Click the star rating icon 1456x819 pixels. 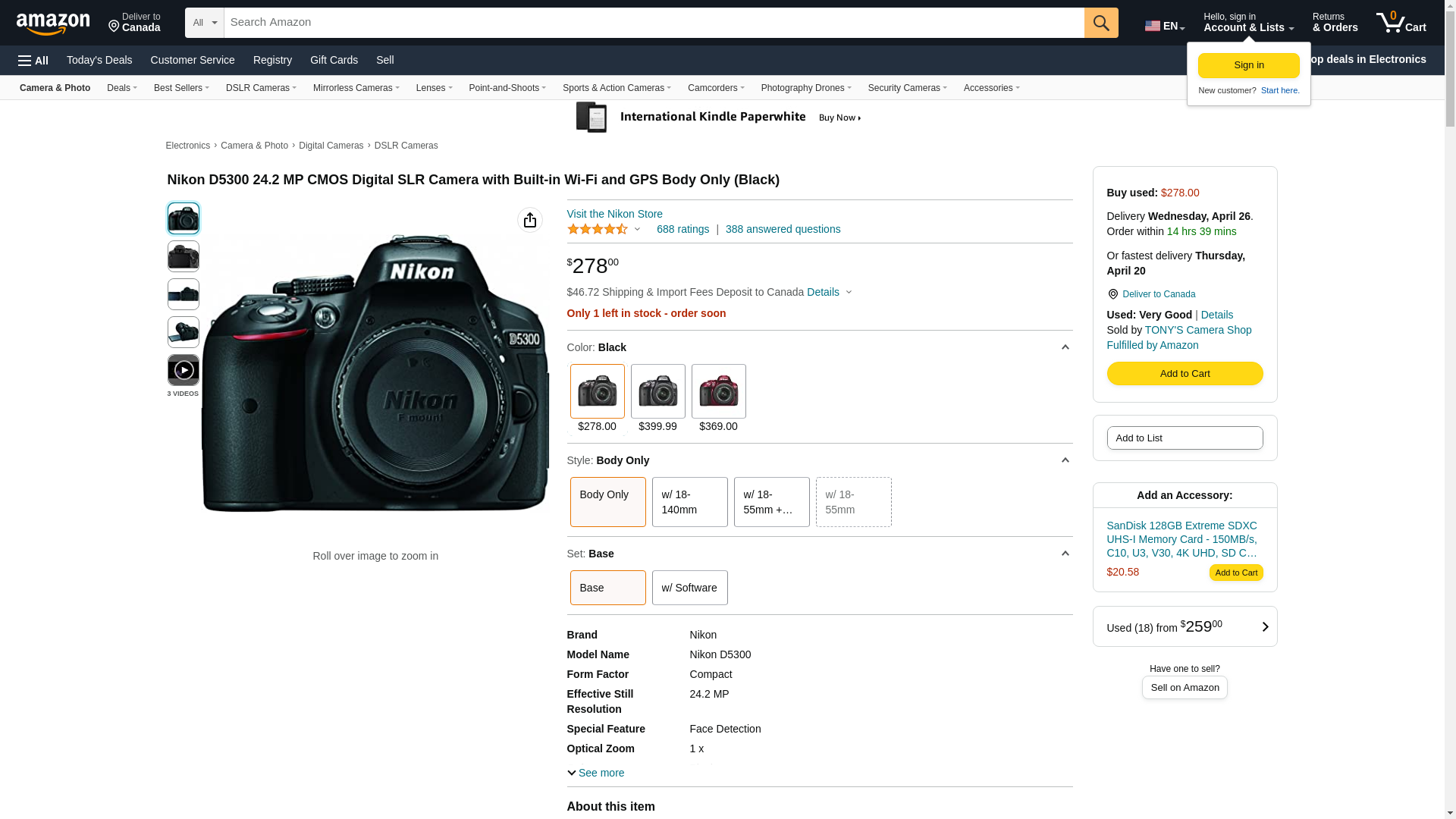pos(598,229)
